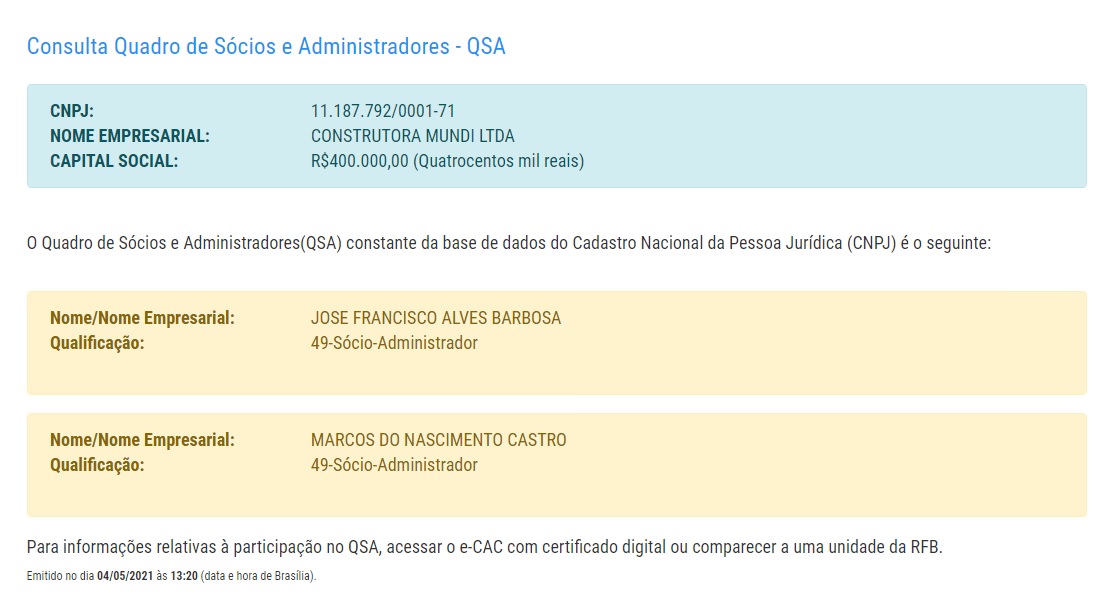1113x600 pixels.
Task: Select first partner's 49-Sócio-Administrador text
Action: point(394,343)
